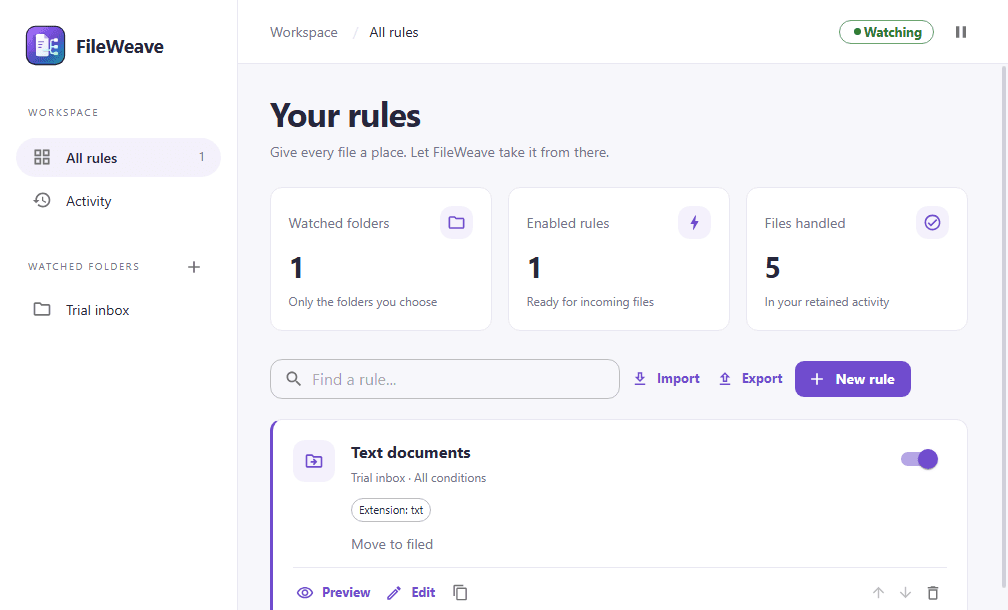Delete the Text documents rule
1008x610 pixels.
(x=933, y=592)
